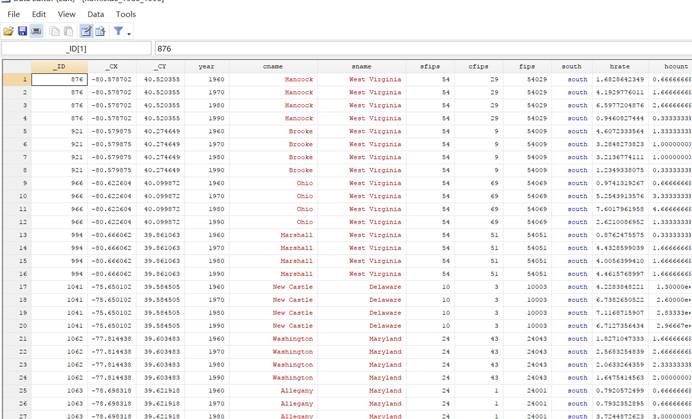Image resolution: width=692 pixels, height=419 pixels.
Task: Click the cell value field showing 876
Action: point(423,49)
